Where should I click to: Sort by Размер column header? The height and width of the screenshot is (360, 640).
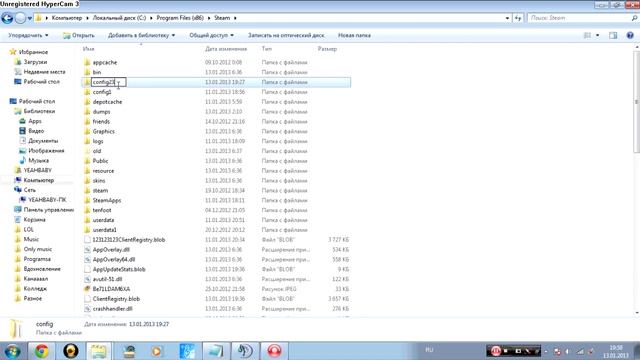pyautogui.click(x=327, y=49)
